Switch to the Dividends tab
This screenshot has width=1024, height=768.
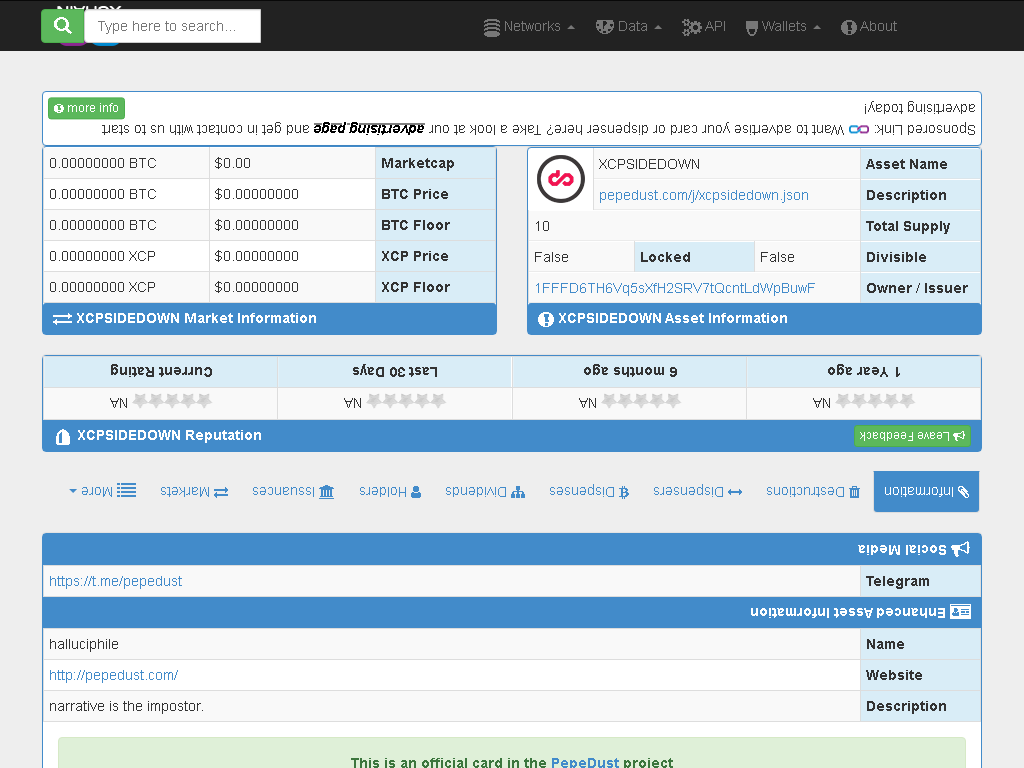(484, 491)
